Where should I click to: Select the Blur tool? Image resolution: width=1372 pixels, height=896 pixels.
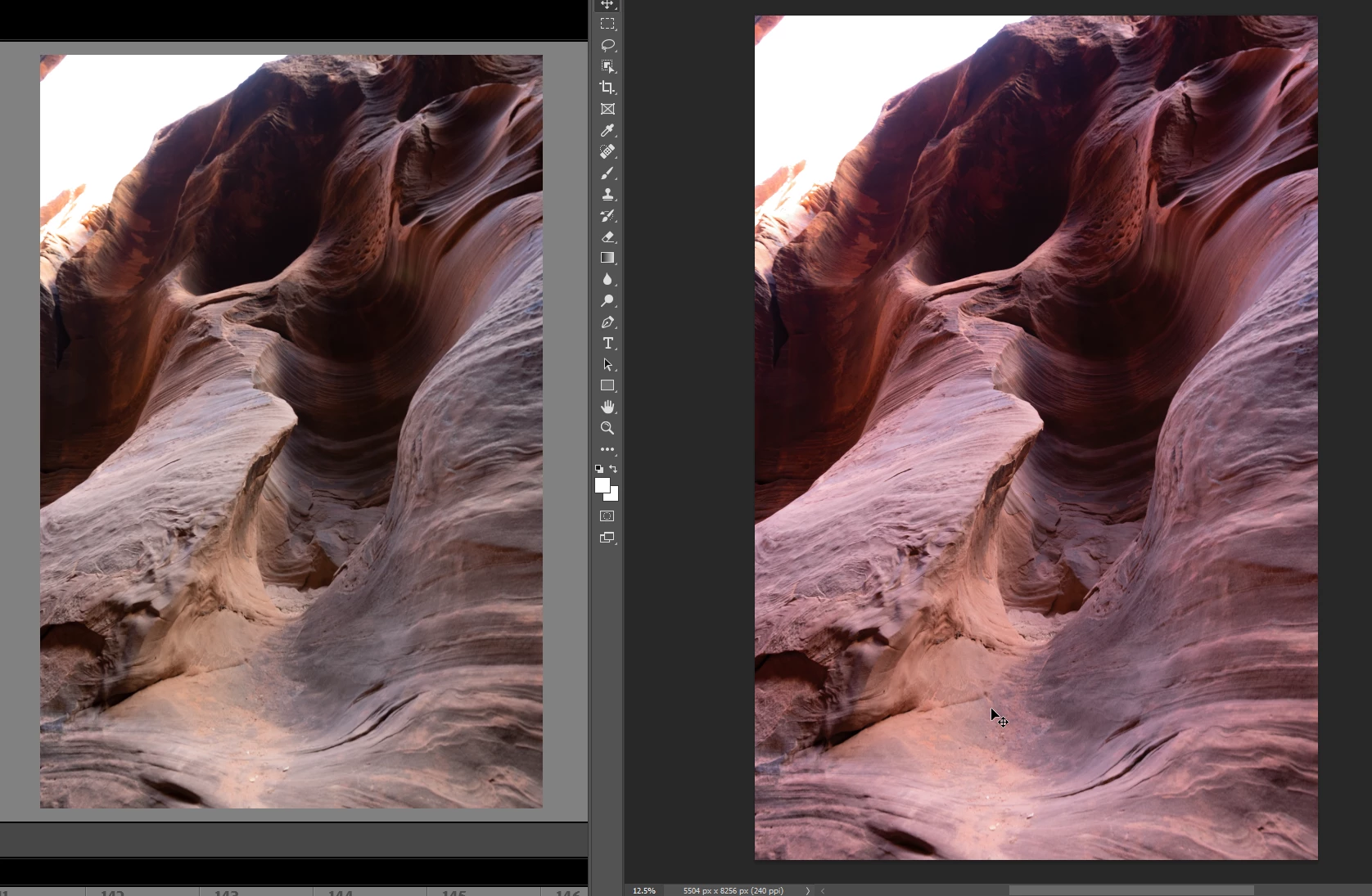607,279
